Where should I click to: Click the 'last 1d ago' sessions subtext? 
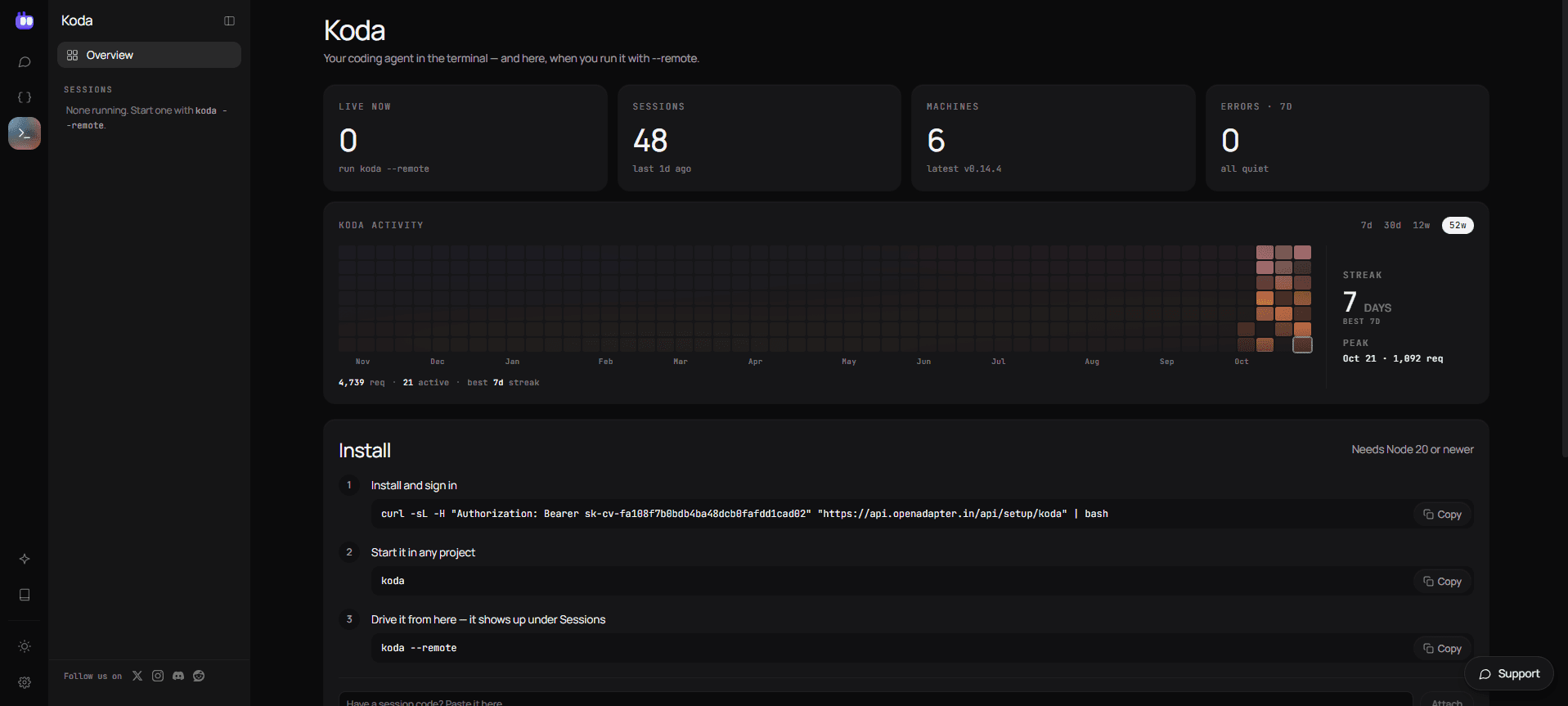click(662, 169)
